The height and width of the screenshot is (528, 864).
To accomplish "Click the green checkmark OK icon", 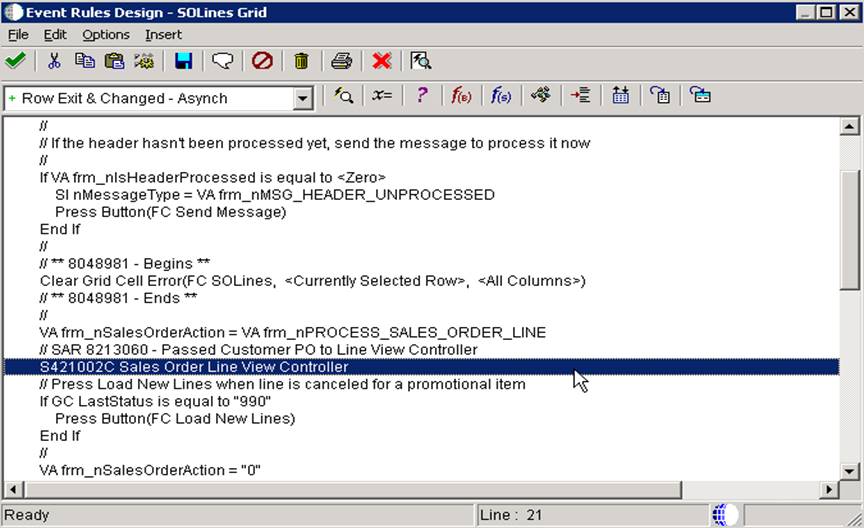I will (15, 61).
